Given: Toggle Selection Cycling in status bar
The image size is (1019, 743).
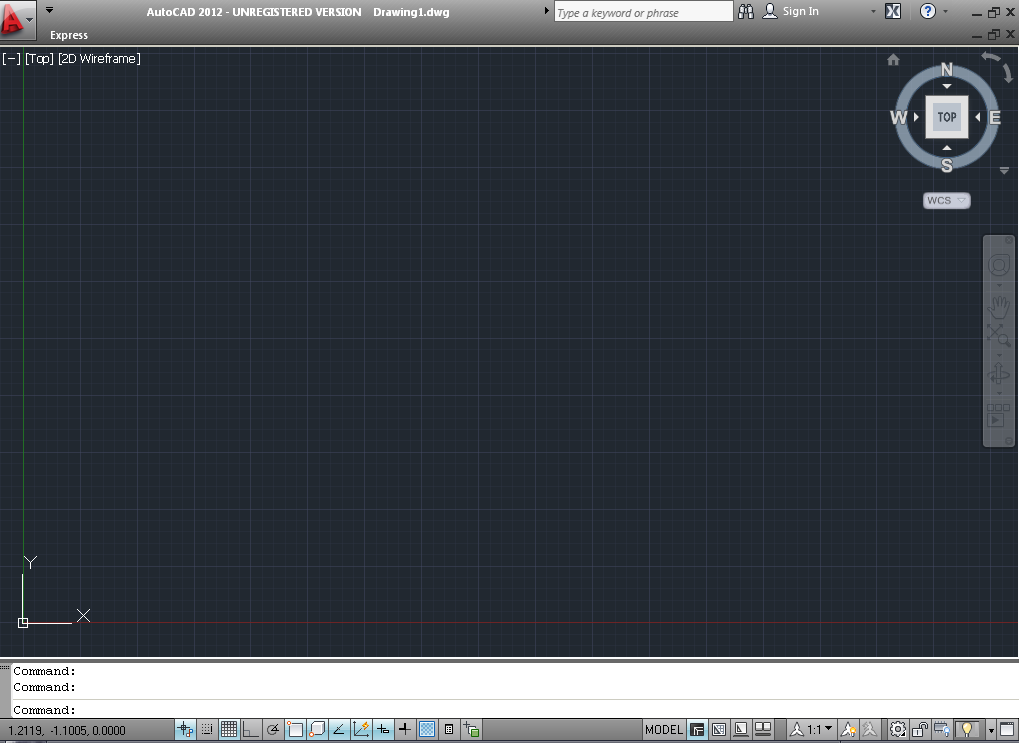Looking at the screenshot, I should tap(472, 729).
